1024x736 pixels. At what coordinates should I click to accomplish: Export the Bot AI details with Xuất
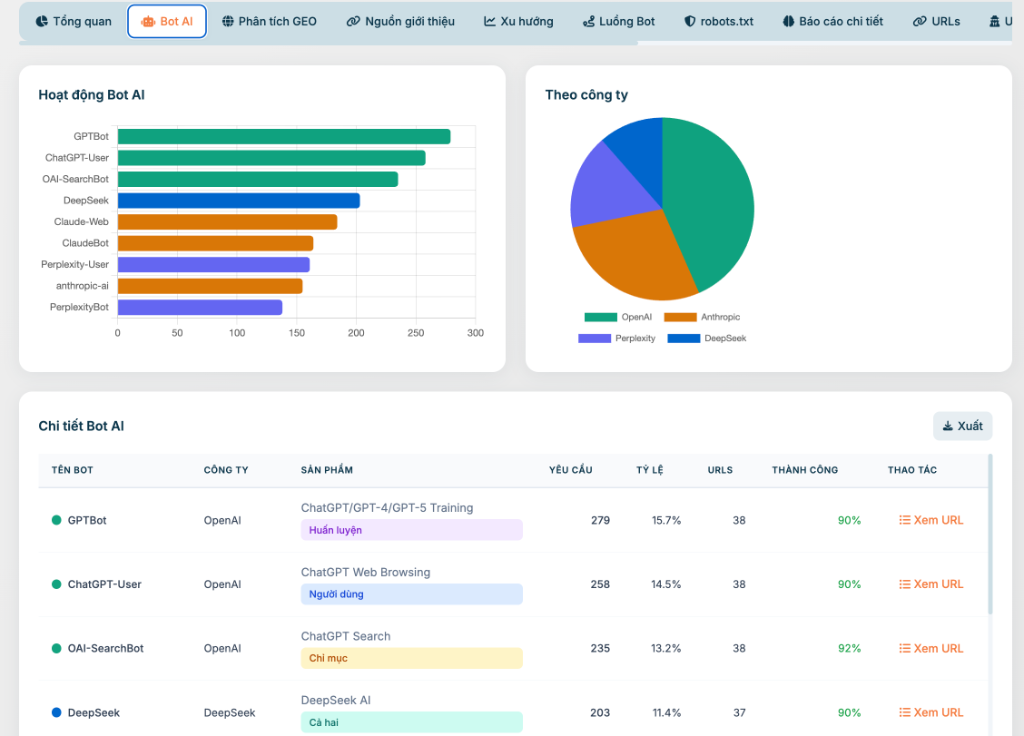[963, 426]
